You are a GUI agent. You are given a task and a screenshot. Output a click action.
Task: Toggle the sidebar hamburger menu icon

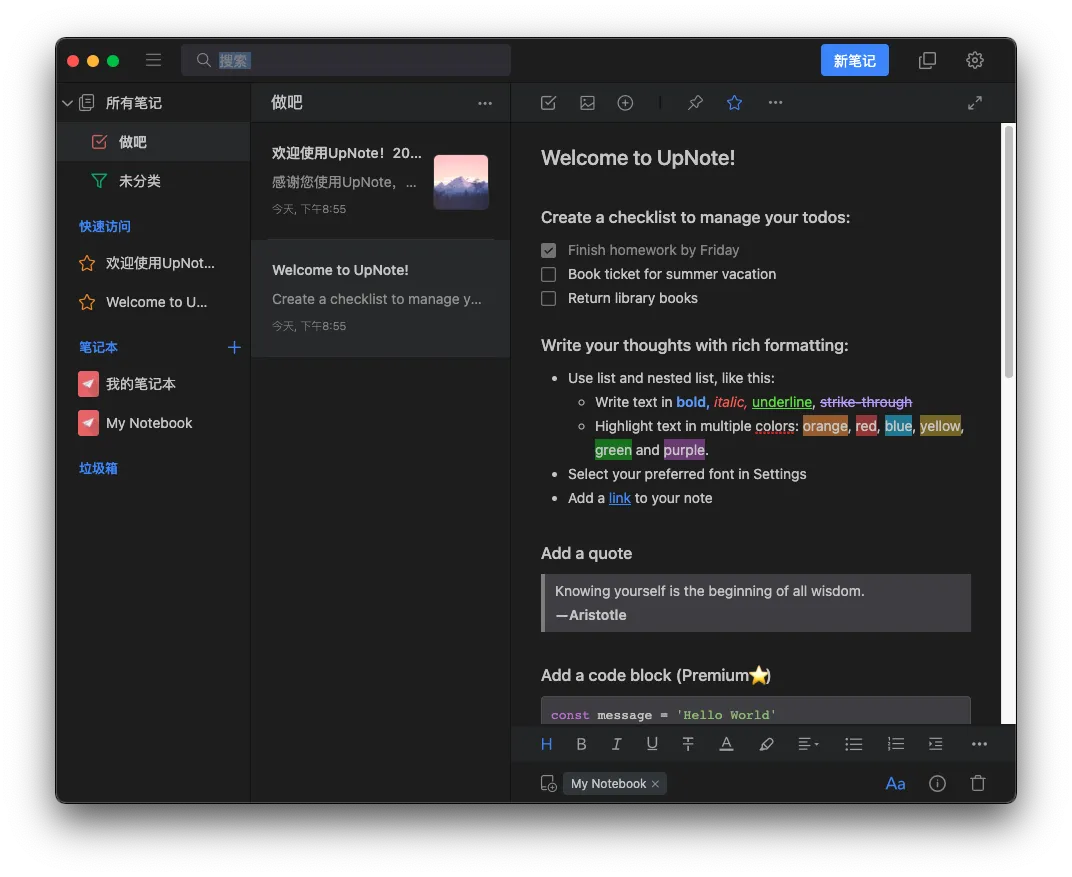pyautogui.click(x=153, y=60)
